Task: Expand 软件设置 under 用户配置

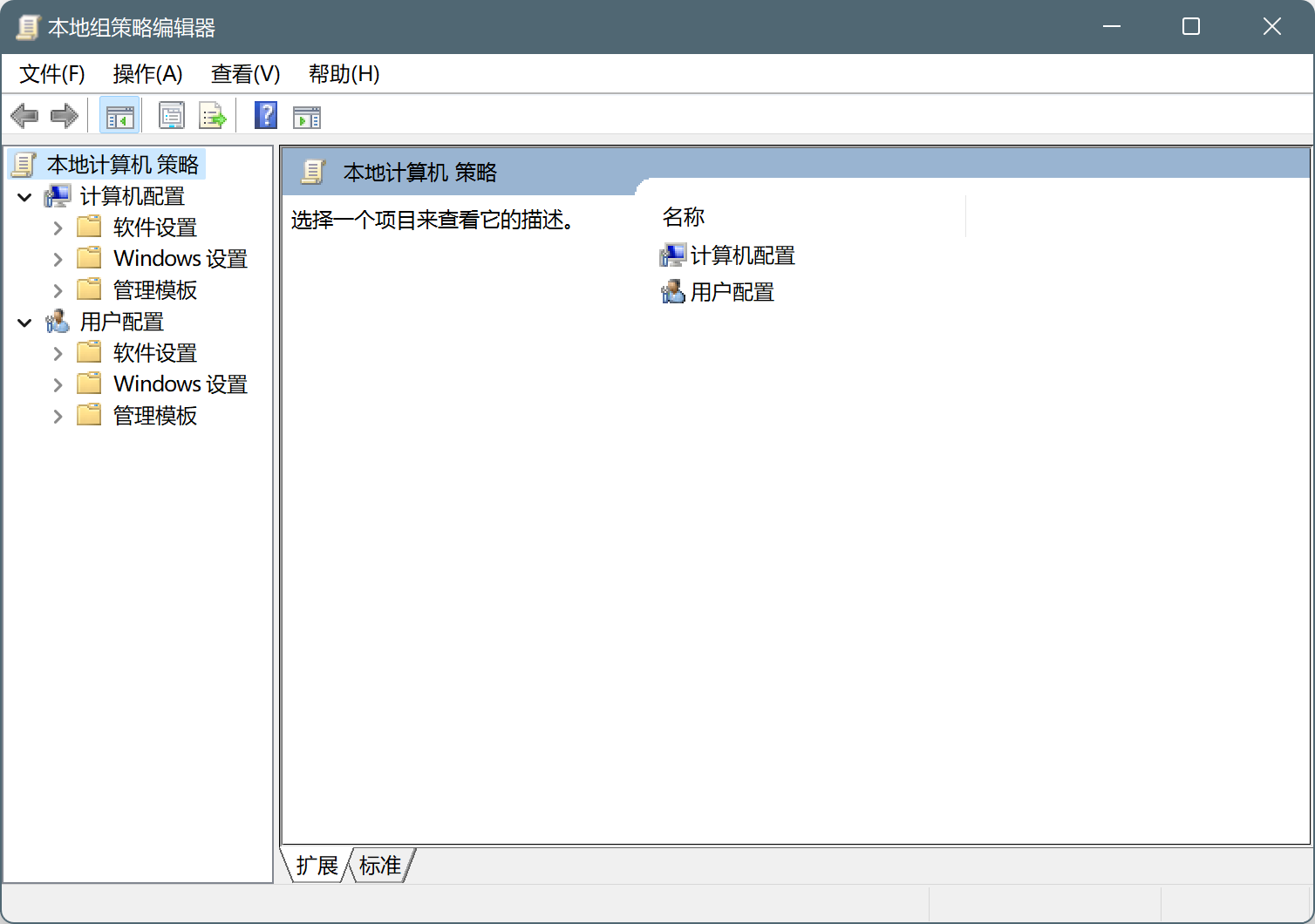Action: pyautogui.click(x=58, y=354)
